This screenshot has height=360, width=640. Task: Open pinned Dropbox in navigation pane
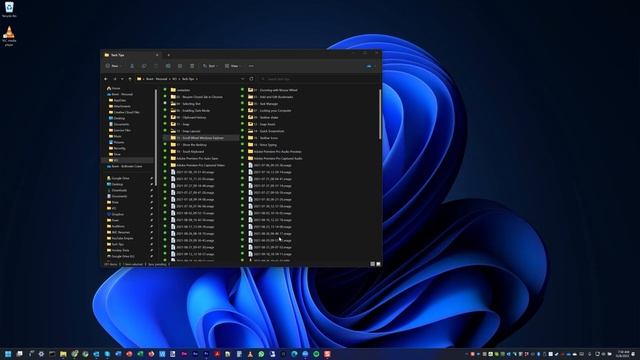click(x=115, y=214)
